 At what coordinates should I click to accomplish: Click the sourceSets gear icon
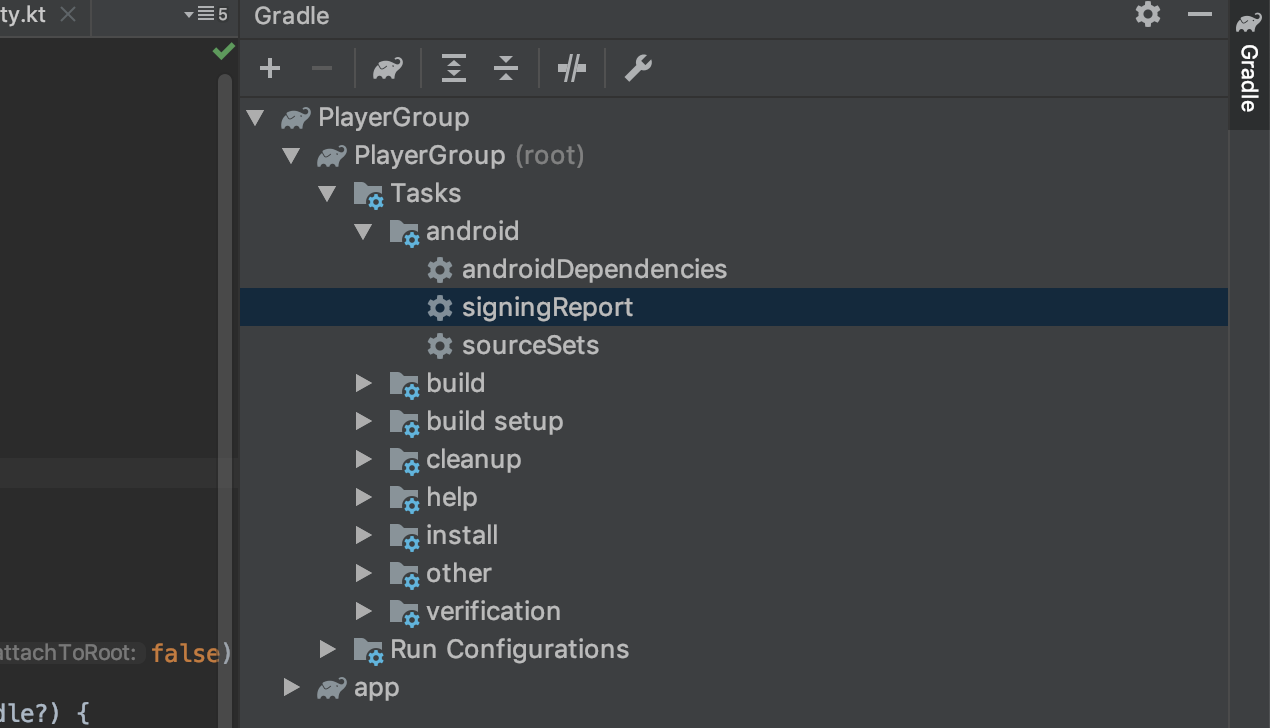tap(440, 346)
